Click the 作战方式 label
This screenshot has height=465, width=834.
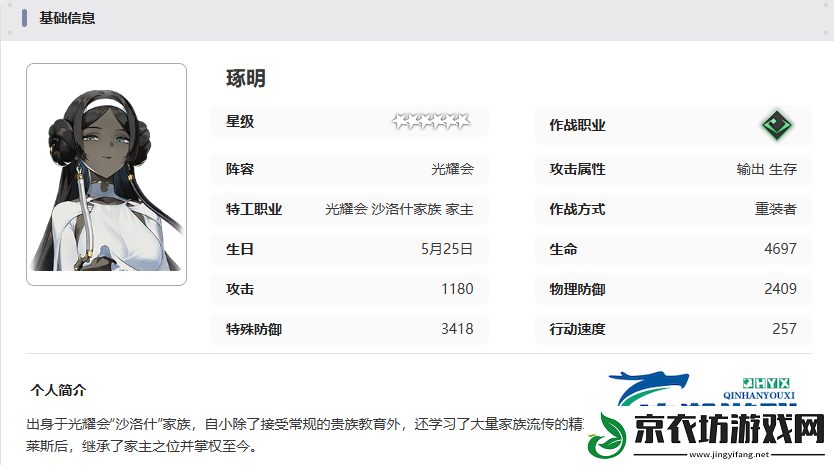577,209
